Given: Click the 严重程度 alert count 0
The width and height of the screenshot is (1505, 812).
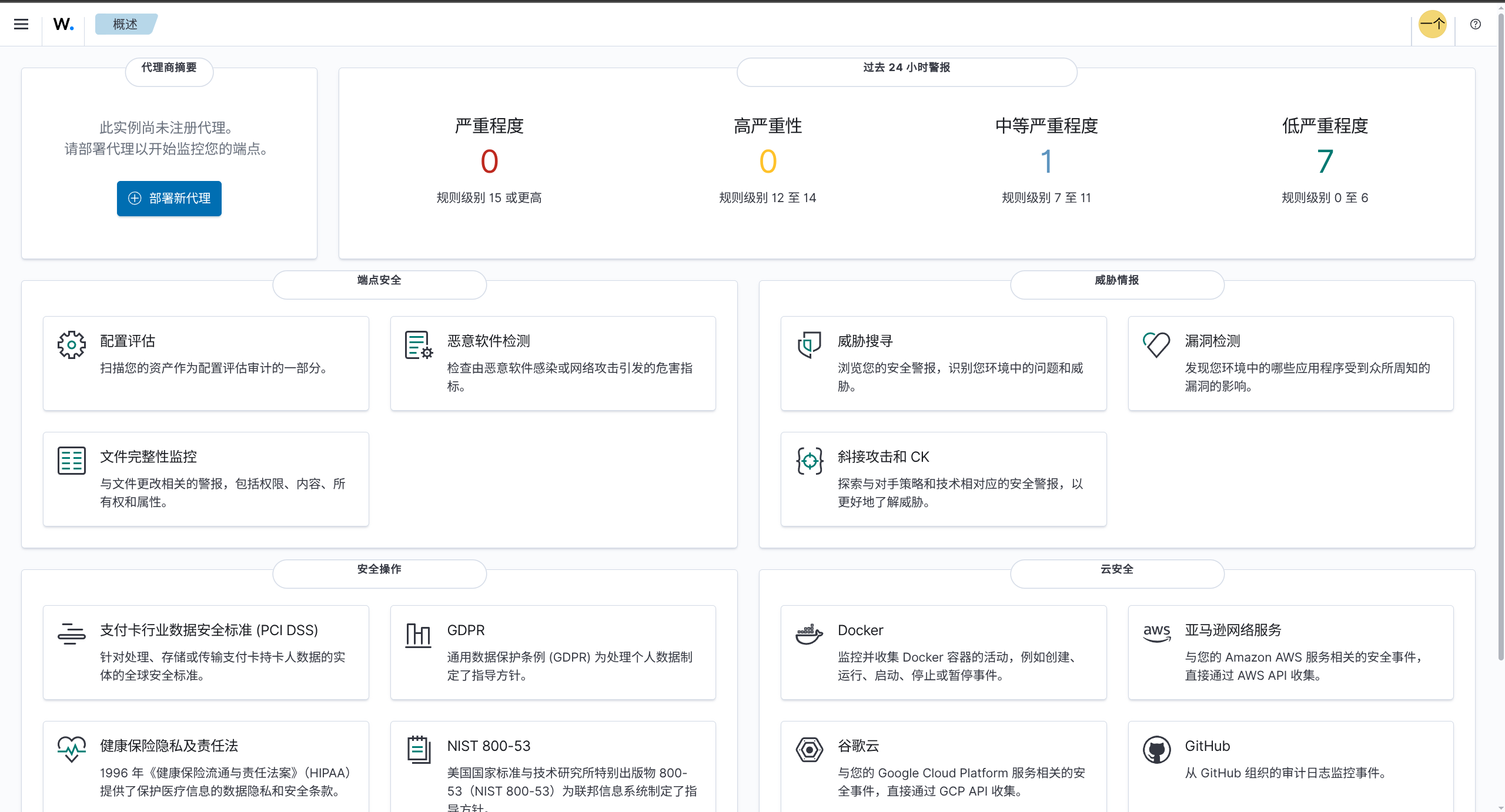Looking at the screenshot, I should coord(489,162).
